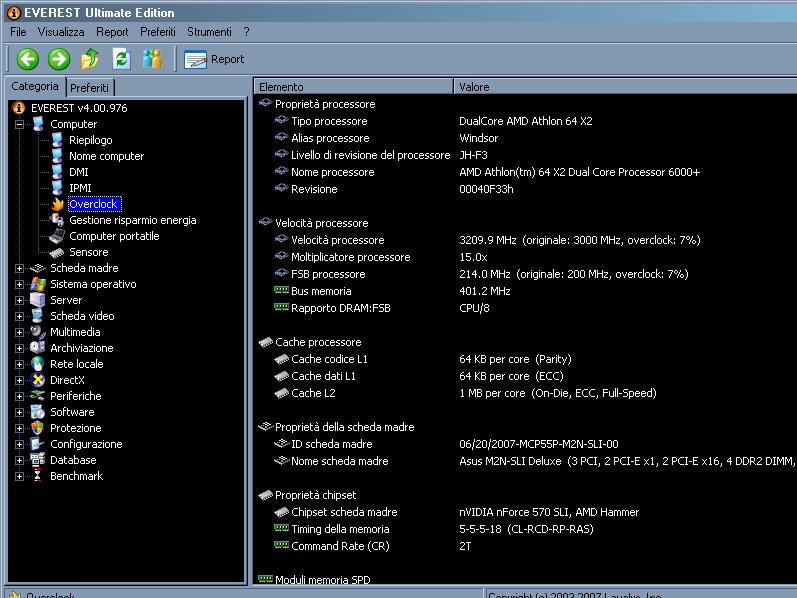Click the Benchmark hourglass icon
Image resolution: width=797 pixels, height=598 pixels.
click(38, 476)
